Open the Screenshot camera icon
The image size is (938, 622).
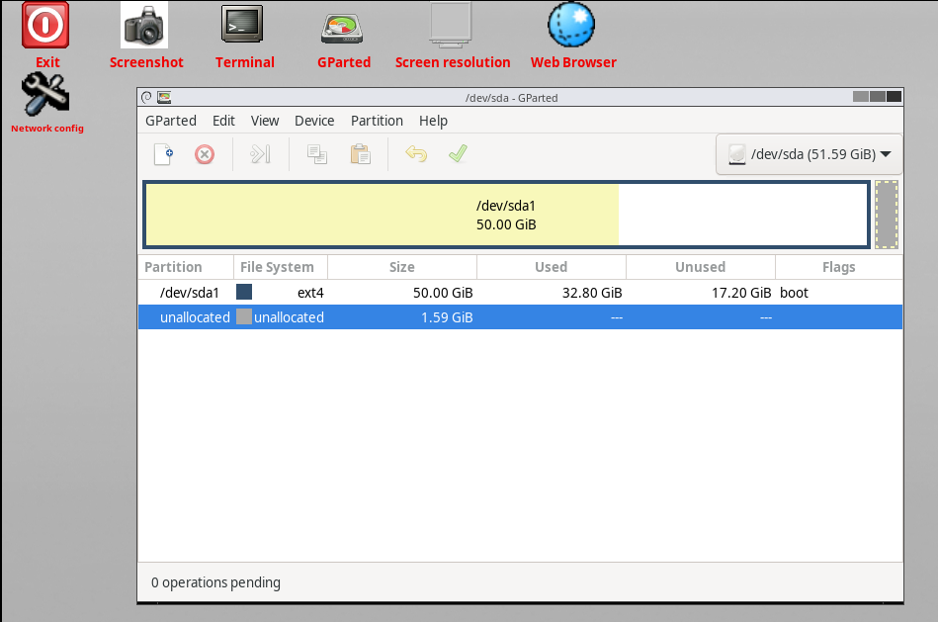point(144,25)
